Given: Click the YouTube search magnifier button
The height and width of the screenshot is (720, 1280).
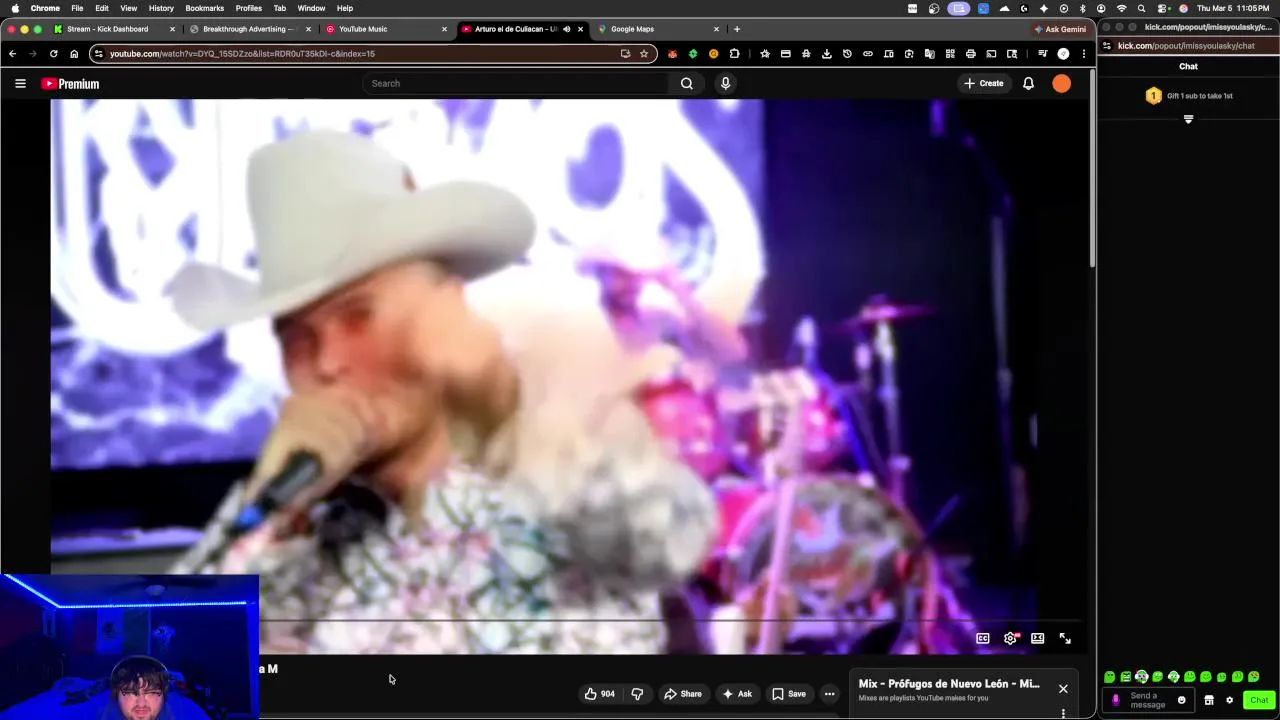Looking at the screenshot, I should tap(687, 84).
